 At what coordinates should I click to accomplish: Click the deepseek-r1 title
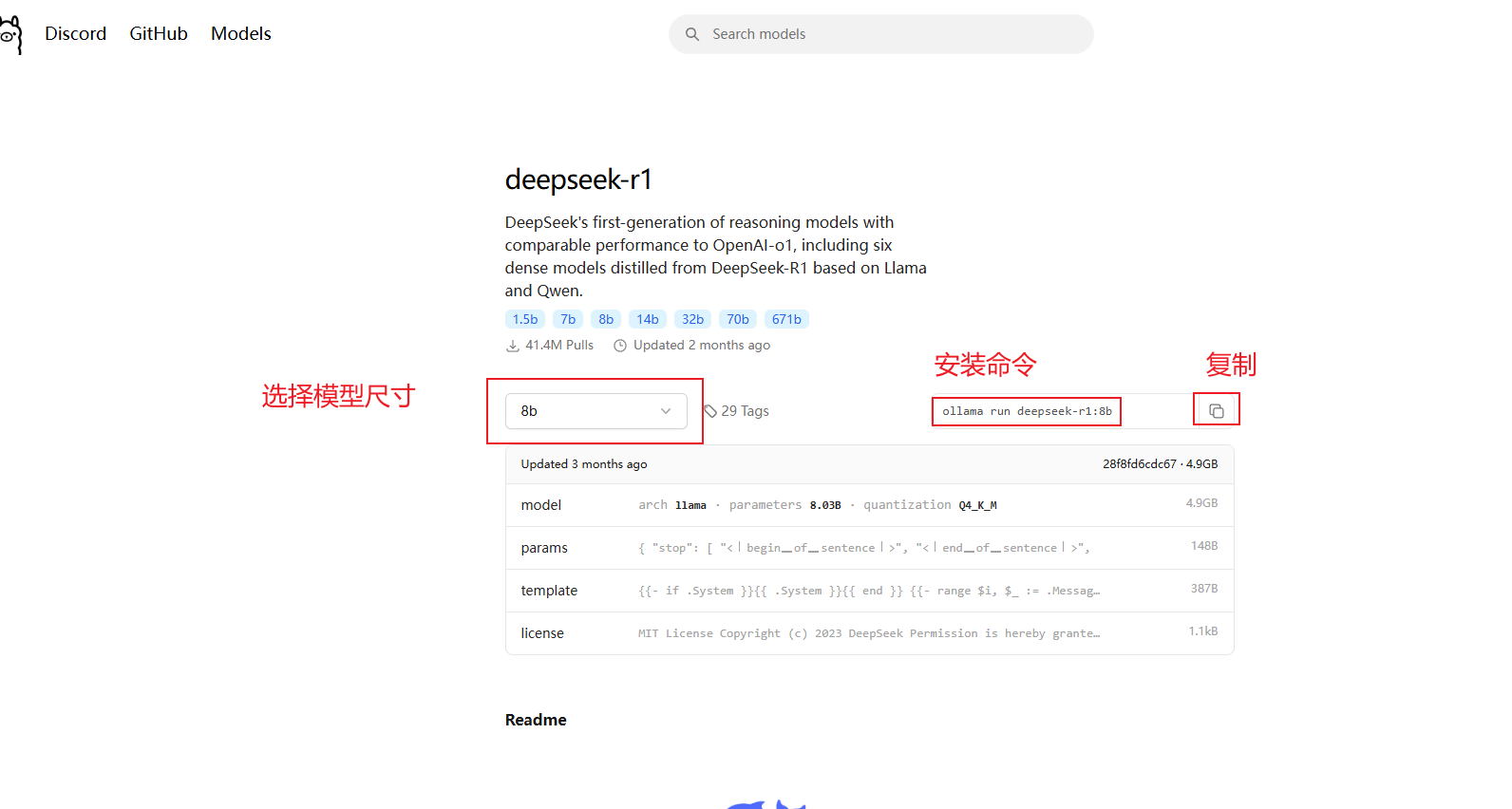click(578, 179)
